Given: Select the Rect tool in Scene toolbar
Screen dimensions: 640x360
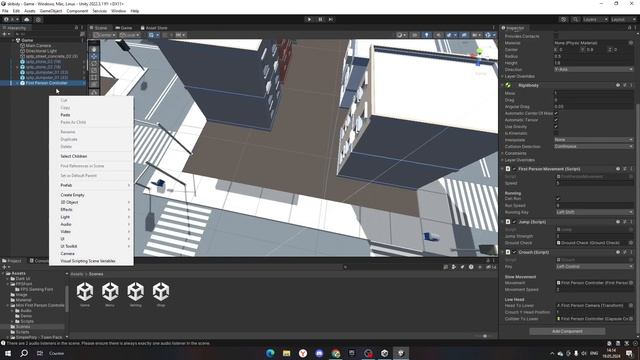Looking at the screenshot, I should click(94, 77).
